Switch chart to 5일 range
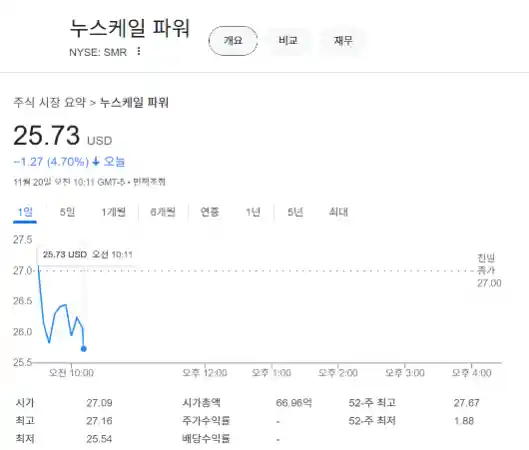This screenshot has width=529, height=450. (x=67, y=212)
